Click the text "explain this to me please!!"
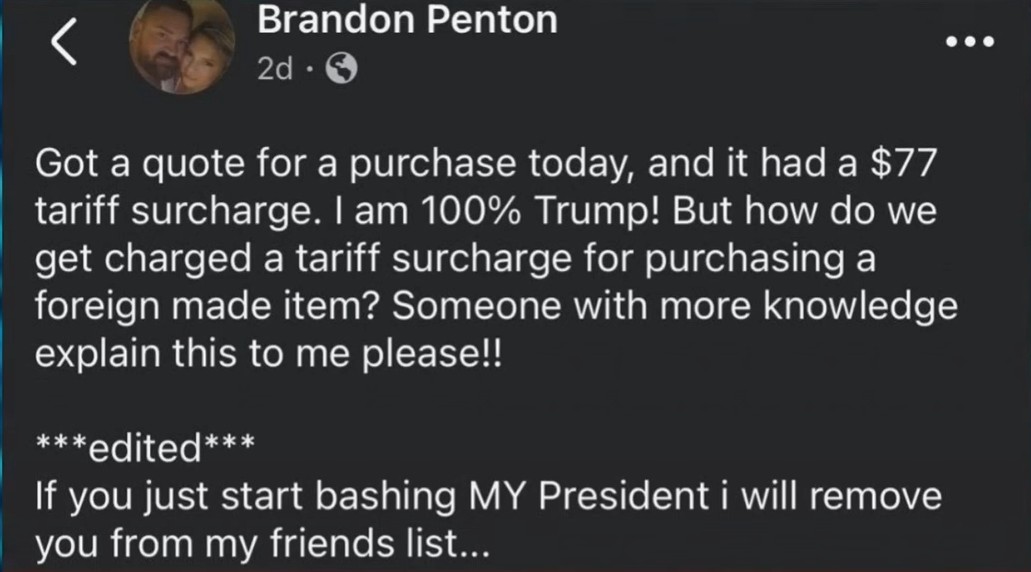Screen dimensions: 1031x572 click(x=268, y=354)
